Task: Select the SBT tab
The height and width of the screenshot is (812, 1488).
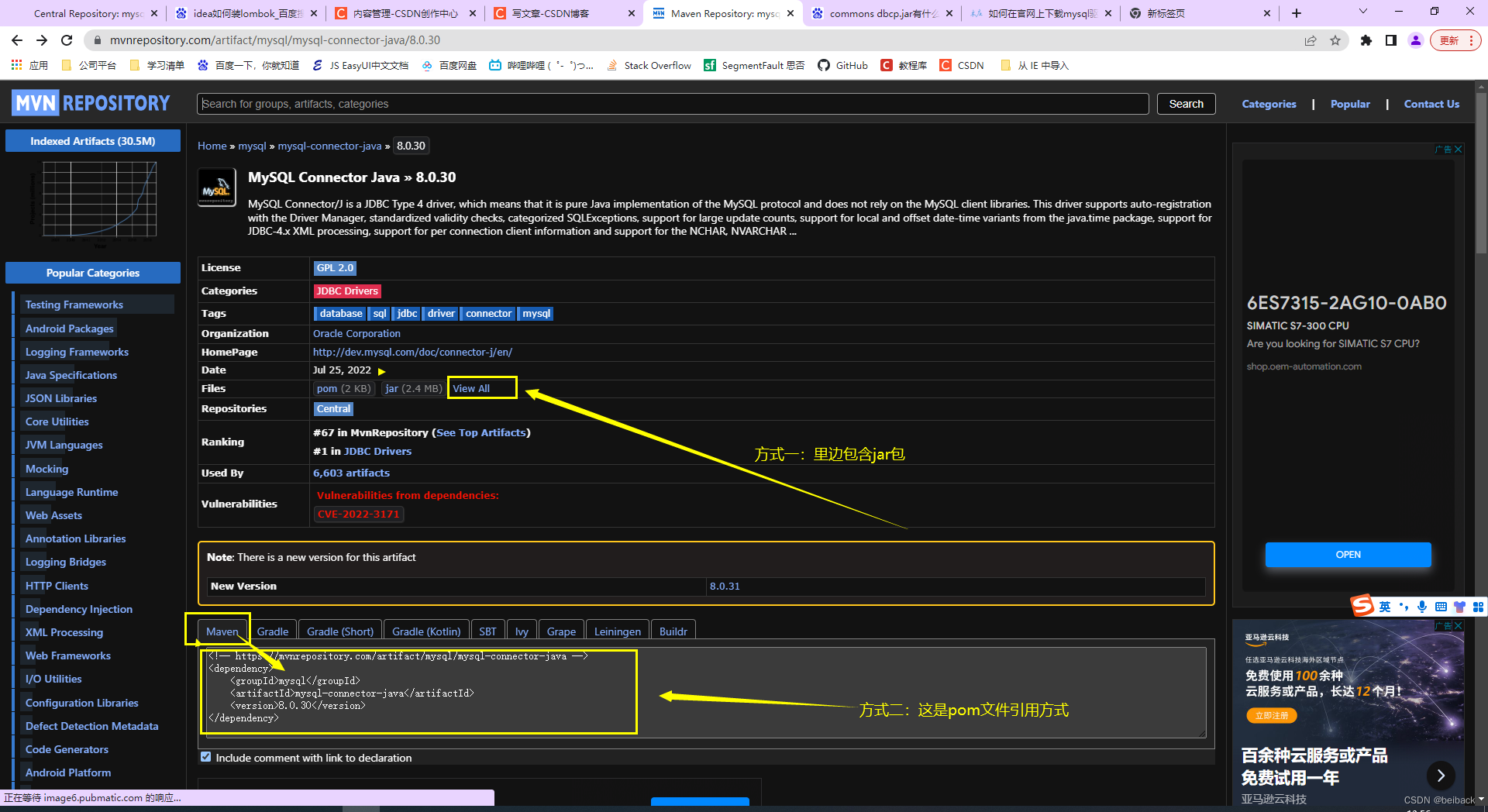Action: pos(487,631)
